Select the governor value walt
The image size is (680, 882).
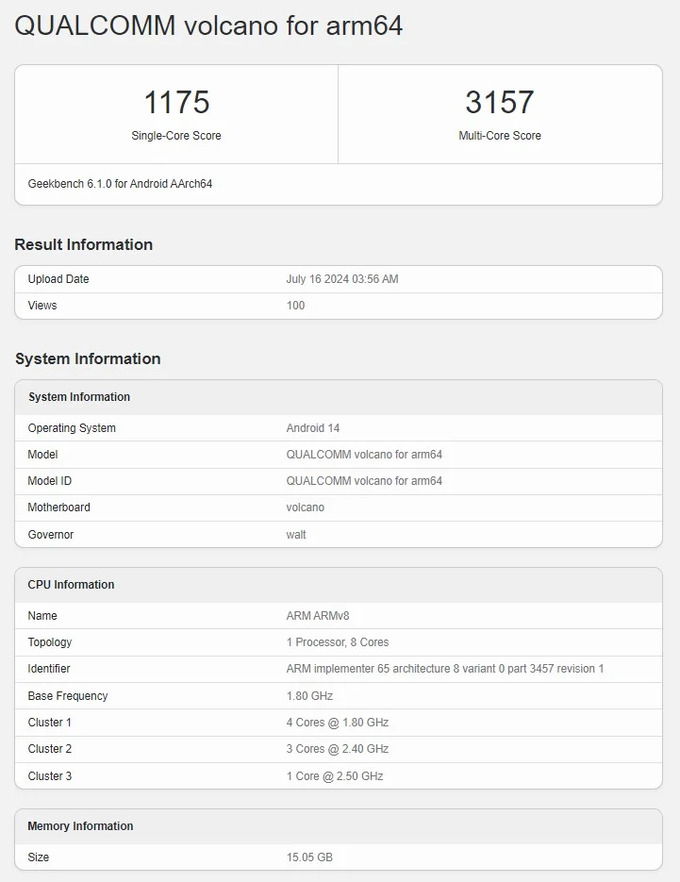click(296, 534)
